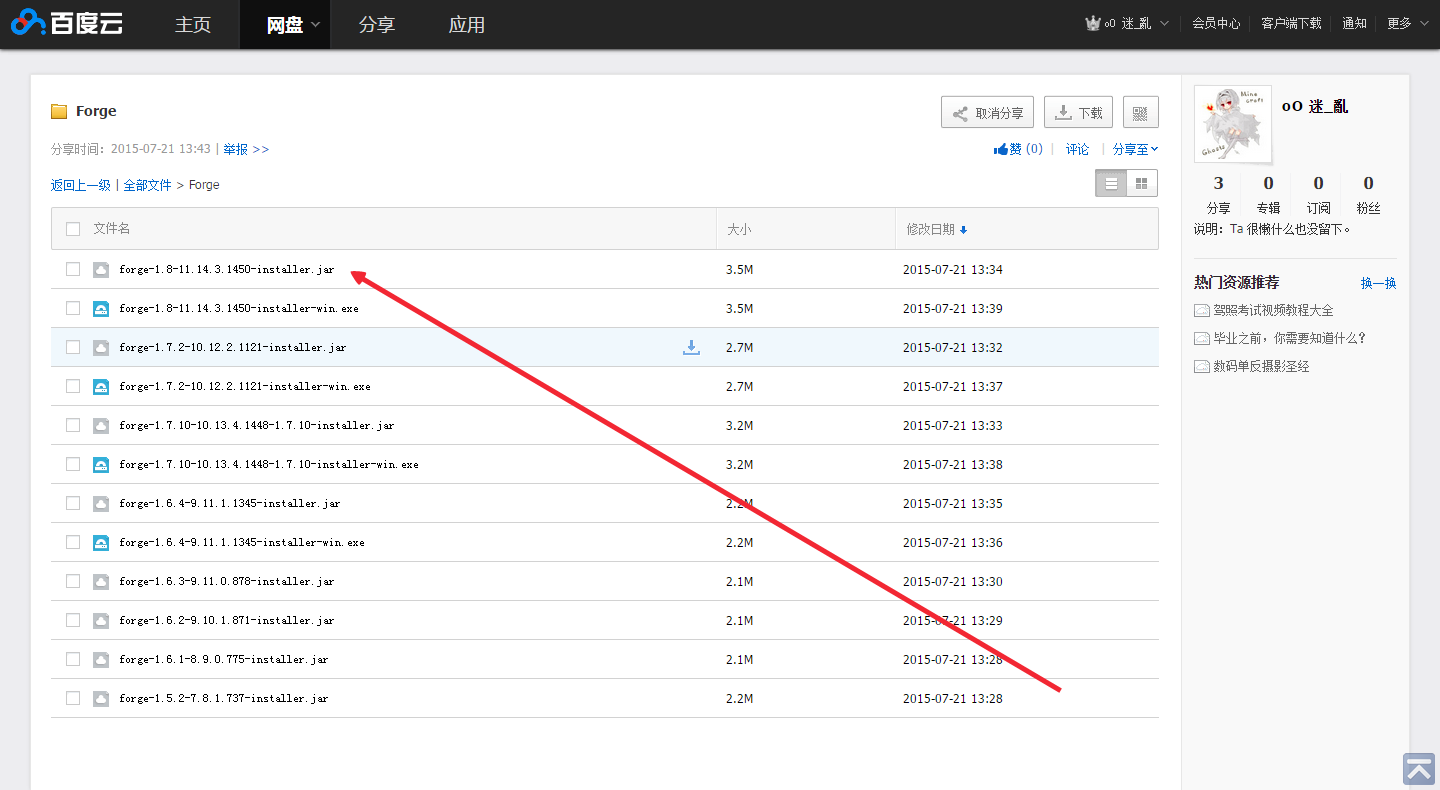Open the 评论 link
Viewport: 1440px width, 790px height.
point(1077,149)
